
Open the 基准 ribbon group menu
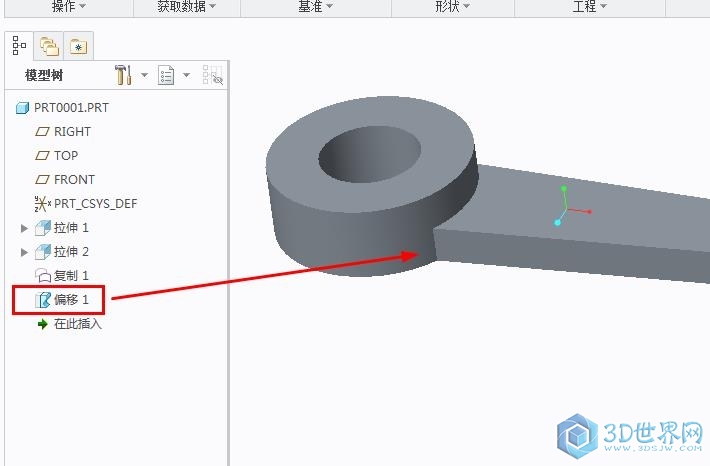tap(316, 6)
